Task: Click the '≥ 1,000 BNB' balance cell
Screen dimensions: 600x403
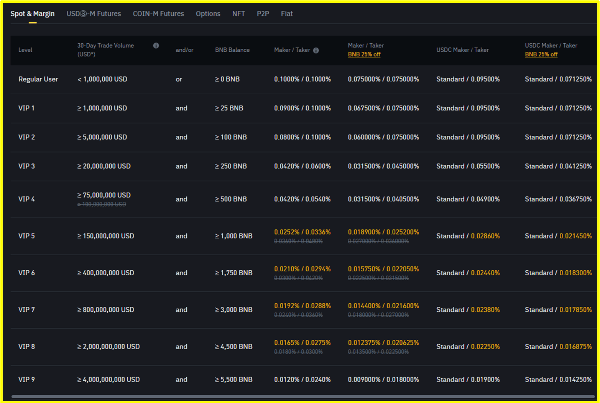Action: tap(233, 236)
